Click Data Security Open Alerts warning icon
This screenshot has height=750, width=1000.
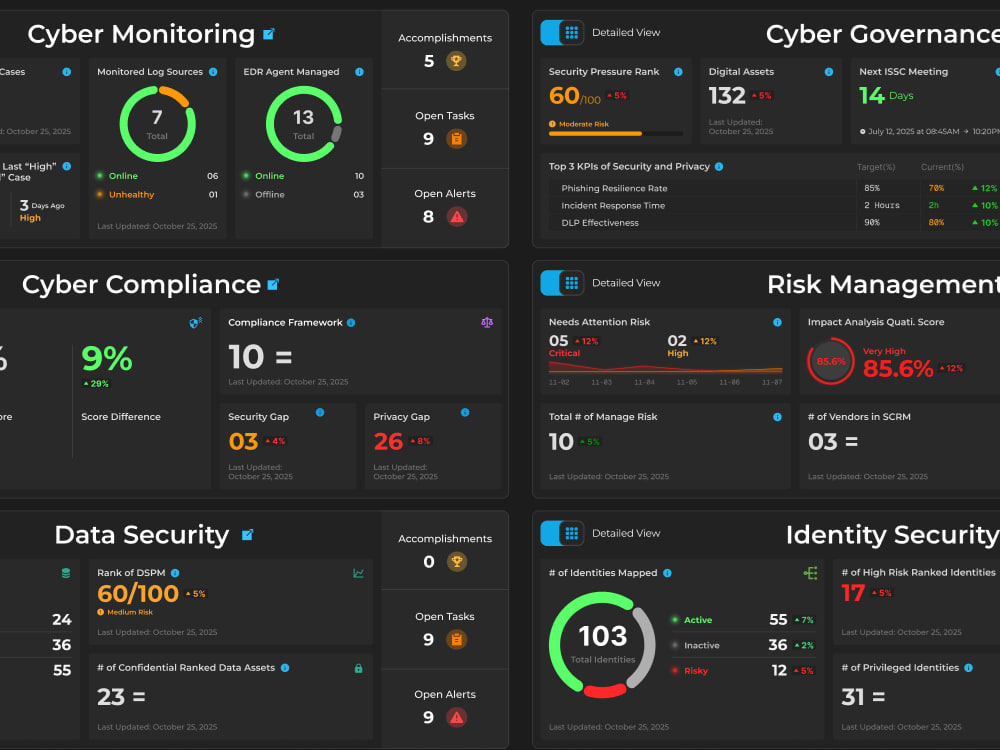click(x=457, y=717)
